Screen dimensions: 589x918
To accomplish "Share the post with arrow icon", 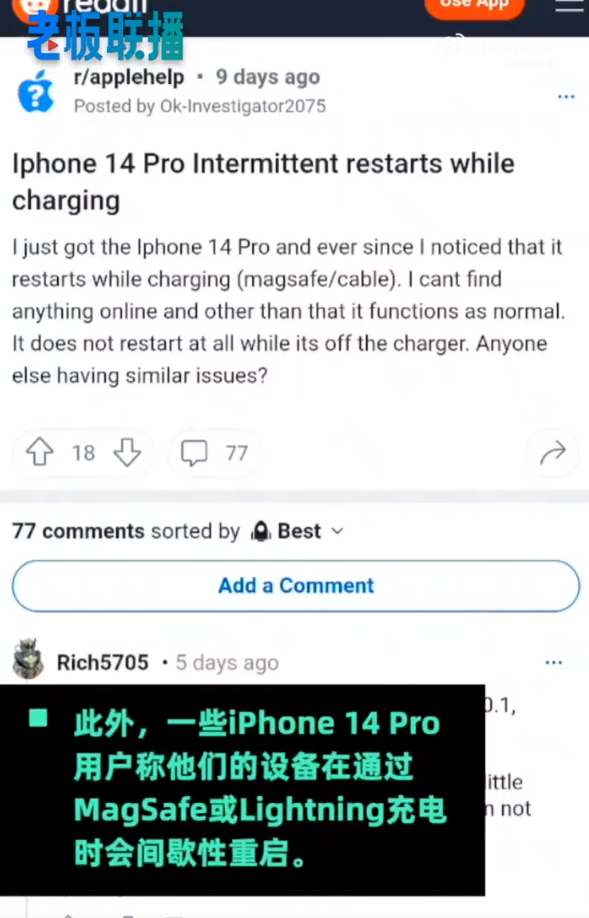I will 553,453.
